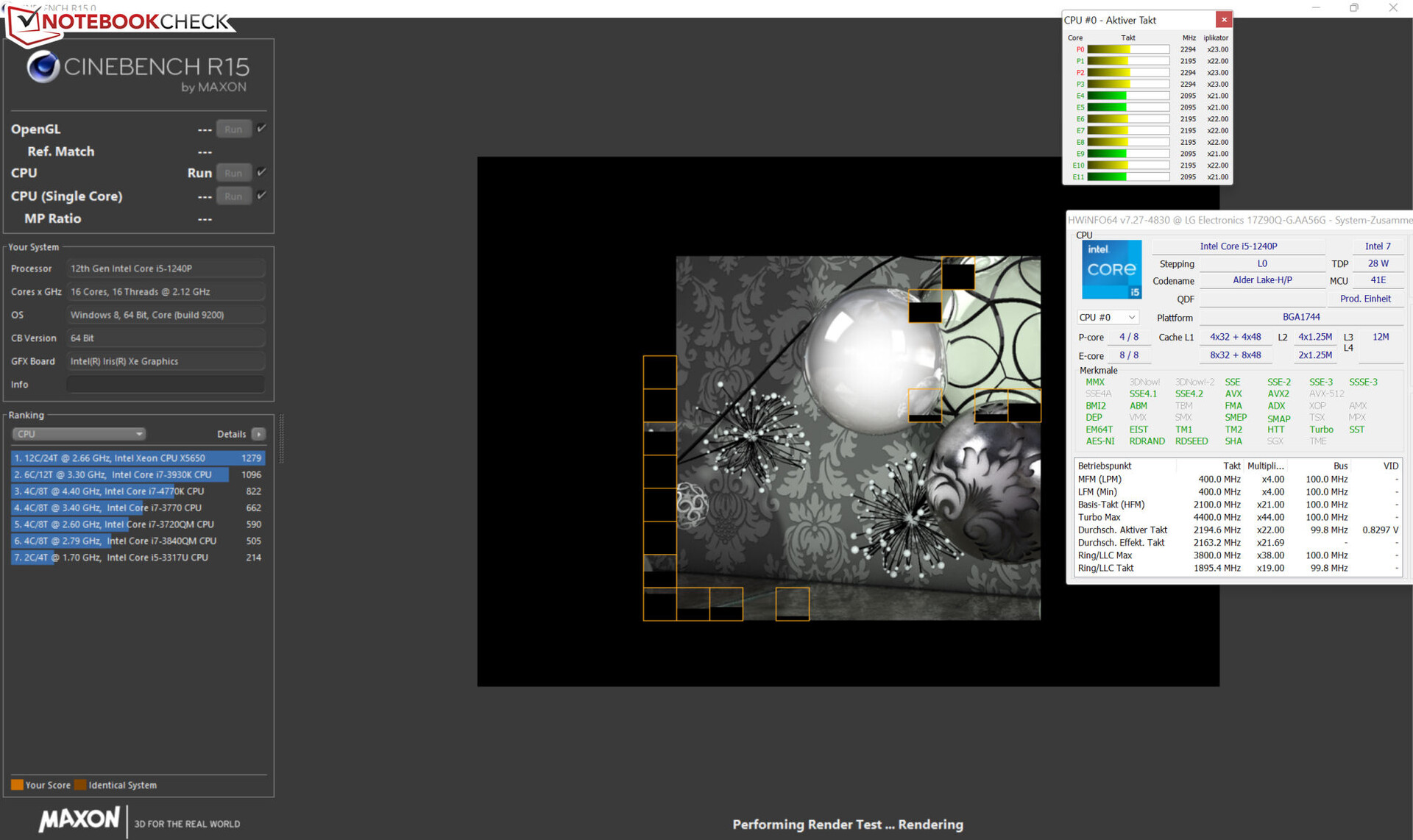Image resolution: width=1413 pixels, height=840 pixels.
Task: Click the OpenGL Run button
Action: pyautogui.click(x=233, y=129)
